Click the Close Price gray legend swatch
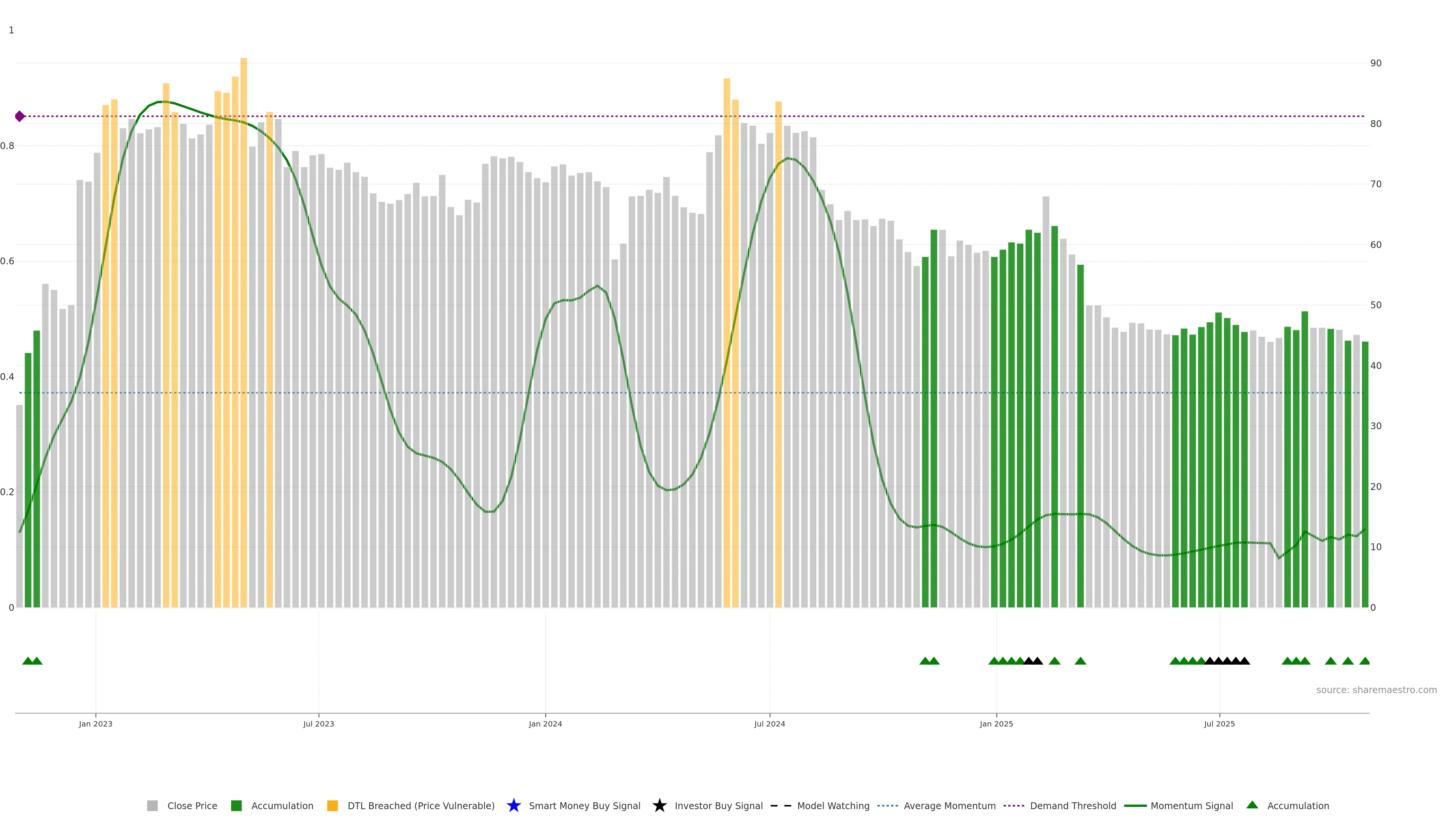 pyautogui.click(x=152, y=805)
